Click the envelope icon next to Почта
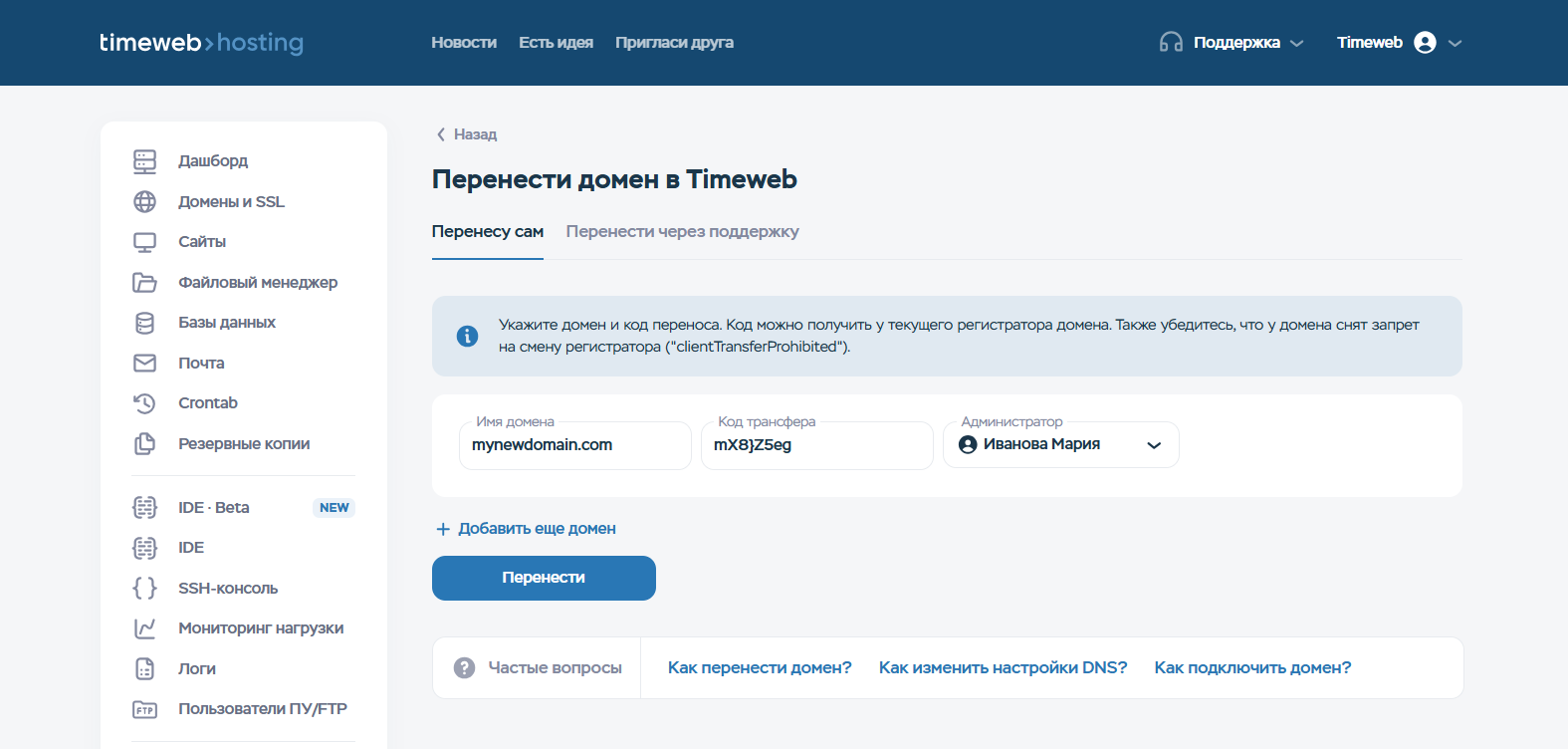The height and width of the screenshot is (749, 1568). click(145, 364)
